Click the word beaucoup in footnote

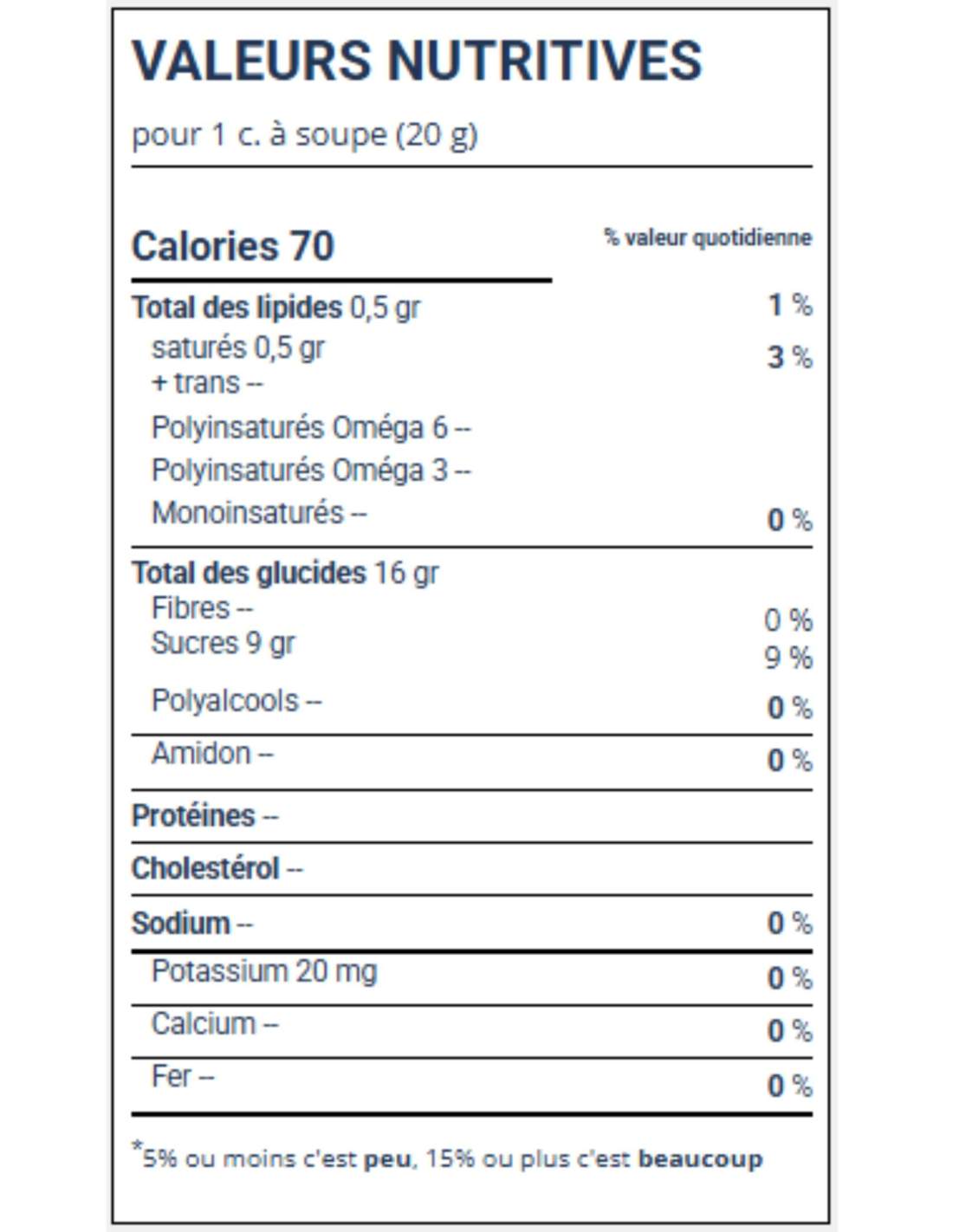pyautogui.click(x=701, y=1159)
